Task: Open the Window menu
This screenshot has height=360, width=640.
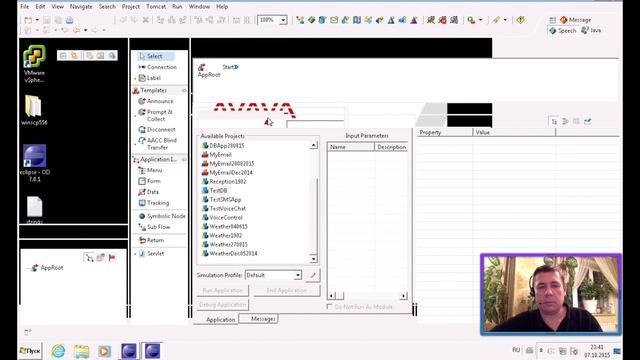Action: (199, 7)
